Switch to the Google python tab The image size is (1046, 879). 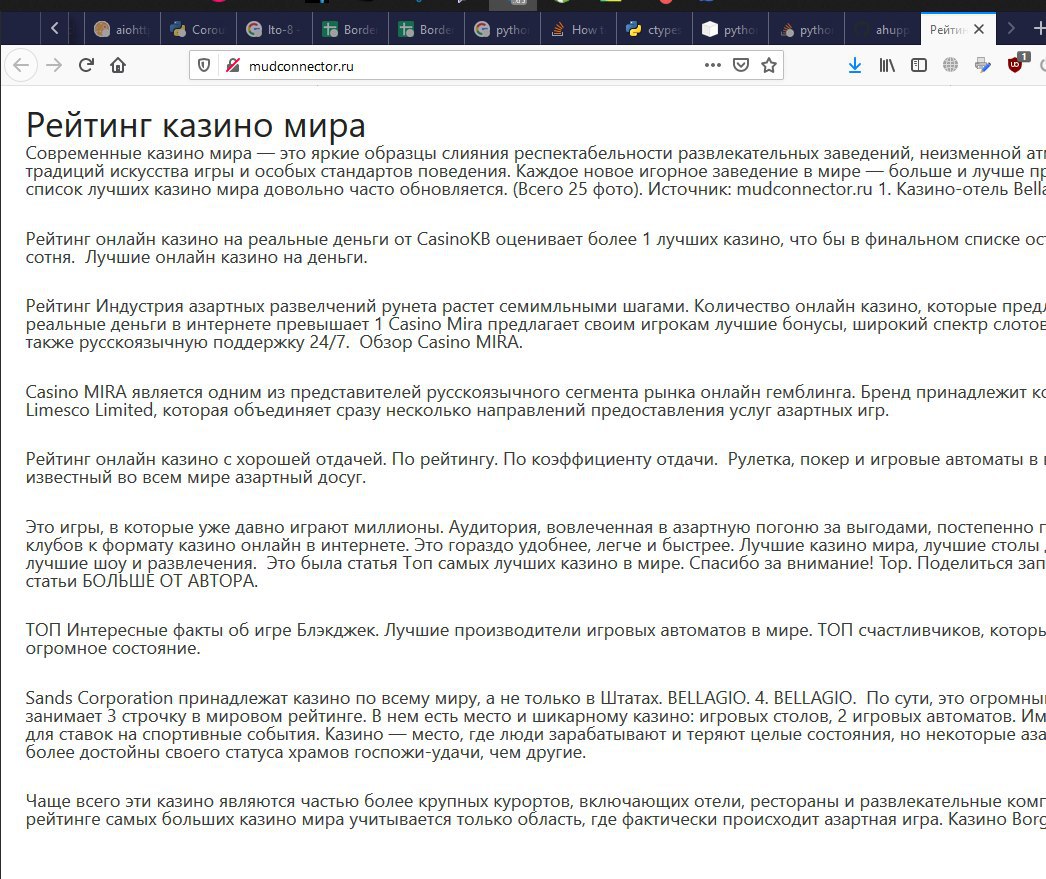pyautogui.click(x=502, y=29)
